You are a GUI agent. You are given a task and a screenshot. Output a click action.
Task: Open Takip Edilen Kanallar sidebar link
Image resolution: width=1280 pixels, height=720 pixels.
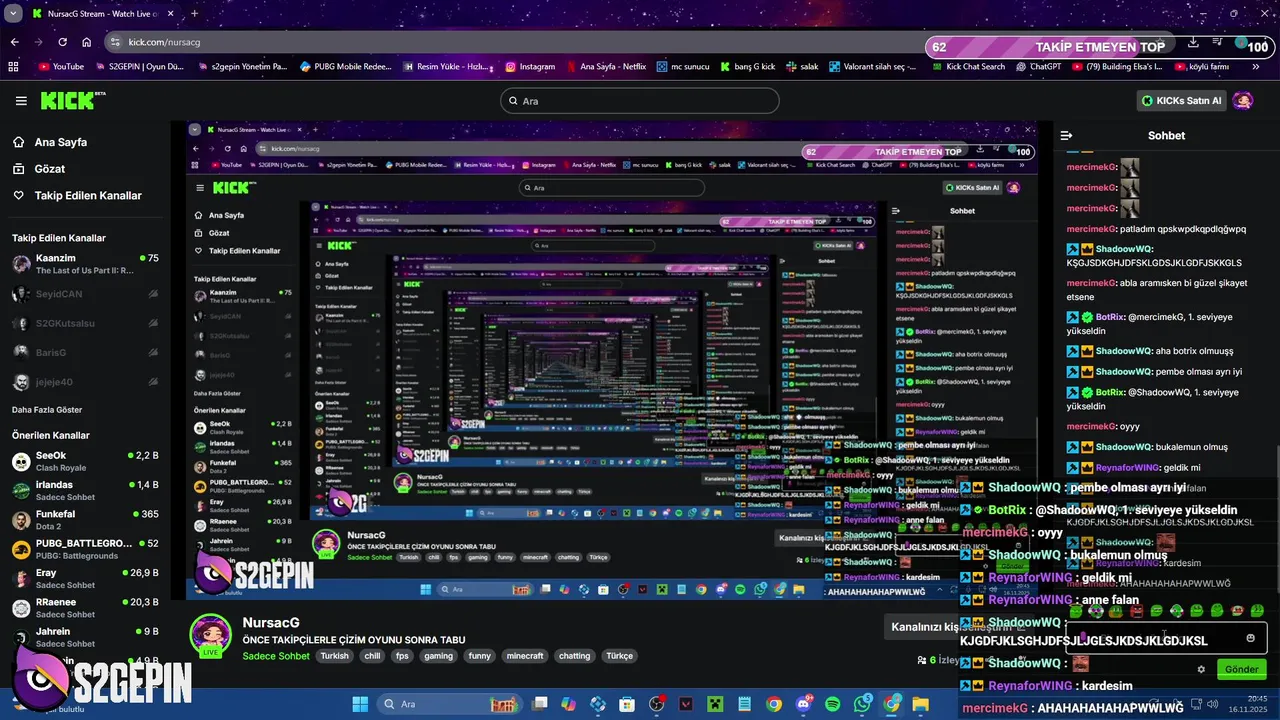pyautogui.click(x=88, y=196)
